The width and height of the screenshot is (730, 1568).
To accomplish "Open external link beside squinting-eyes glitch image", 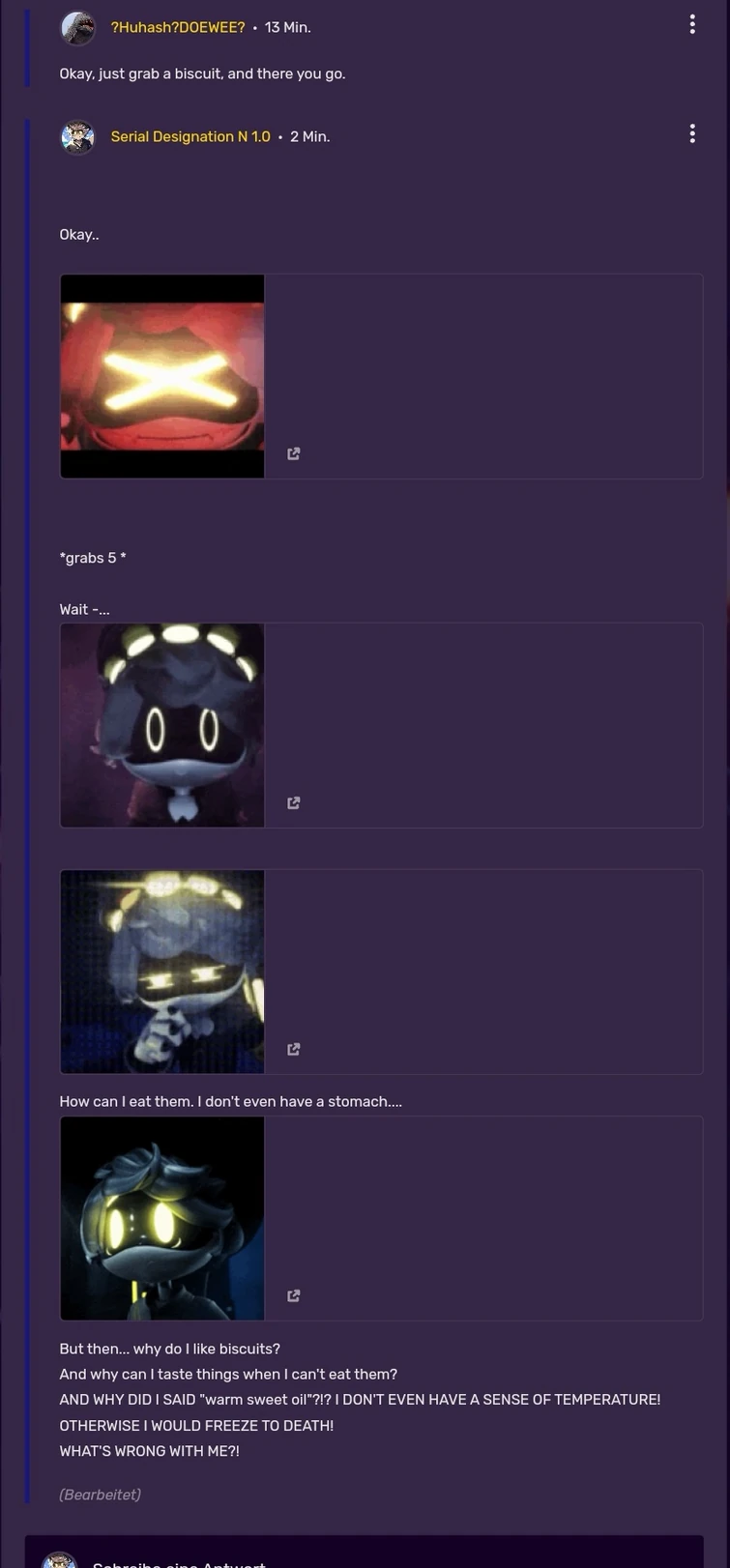I will [294, 1050].
